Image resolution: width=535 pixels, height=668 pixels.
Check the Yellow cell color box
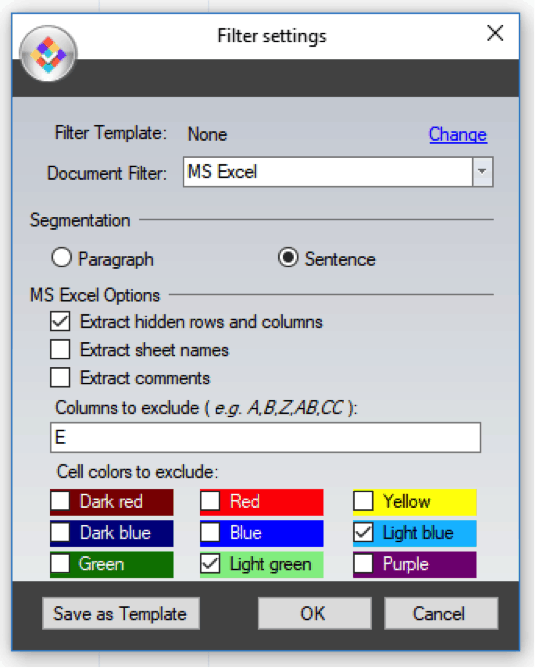(363, 501)
